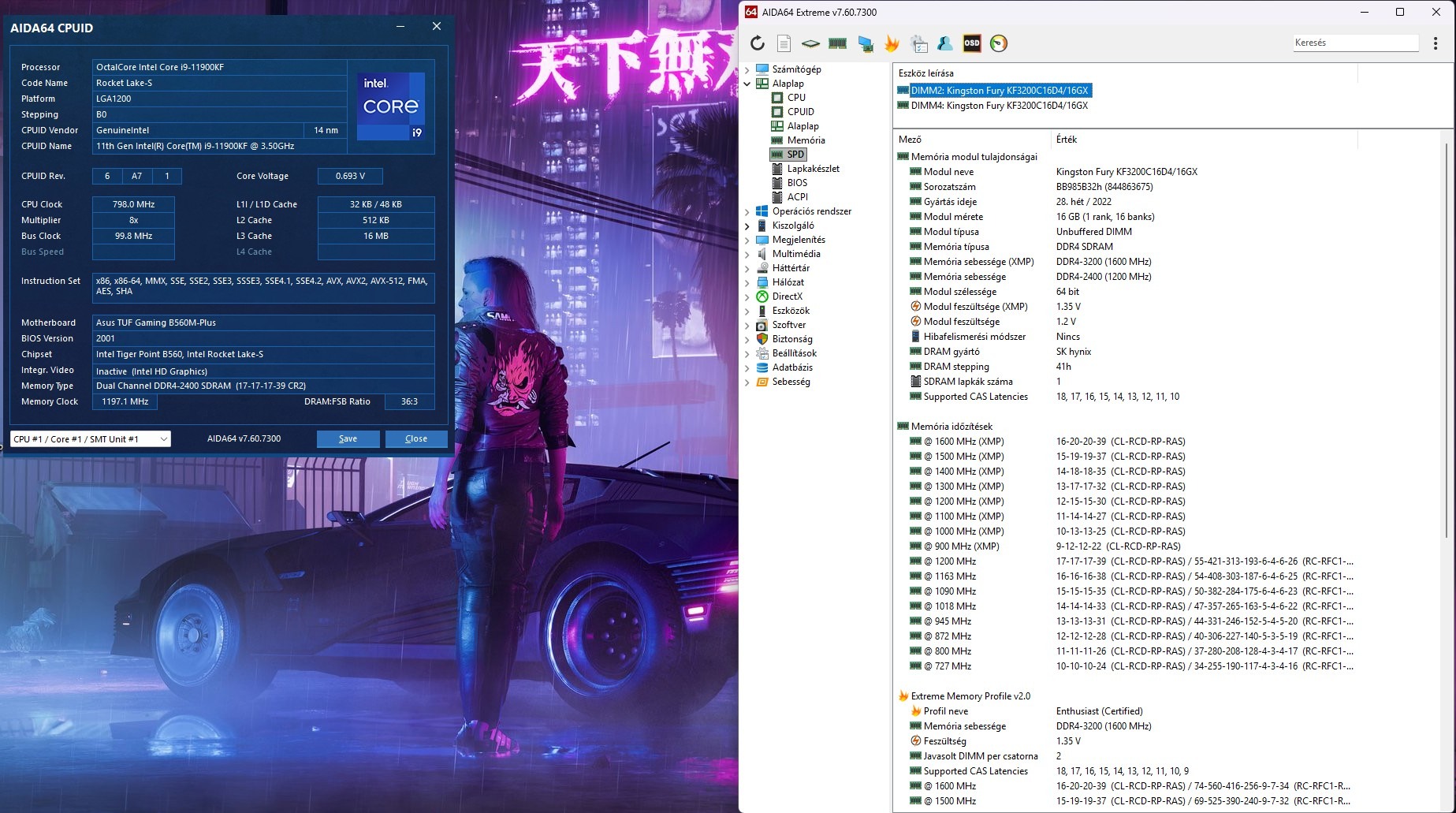
Task: Click the Háttértár storage icon in tree
Action: (x=762, y=268)
